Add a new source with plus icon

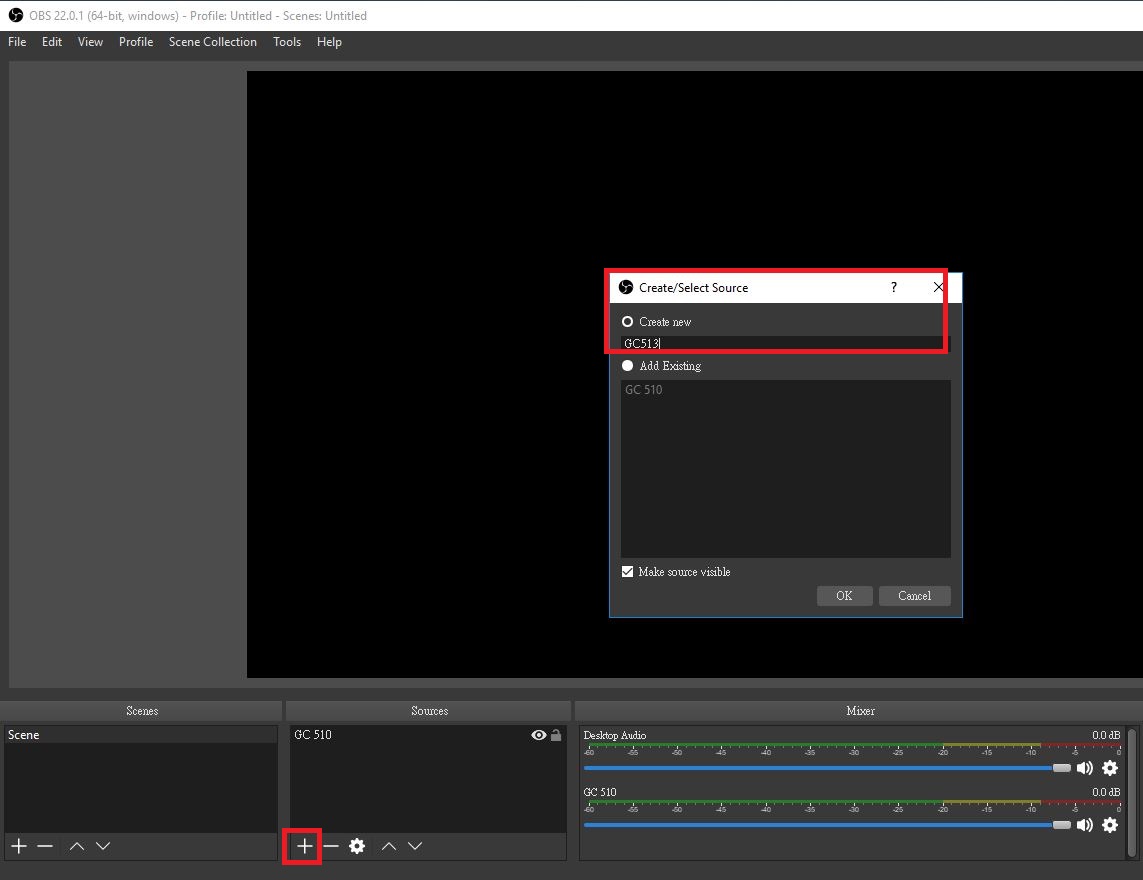coord(305,846)
